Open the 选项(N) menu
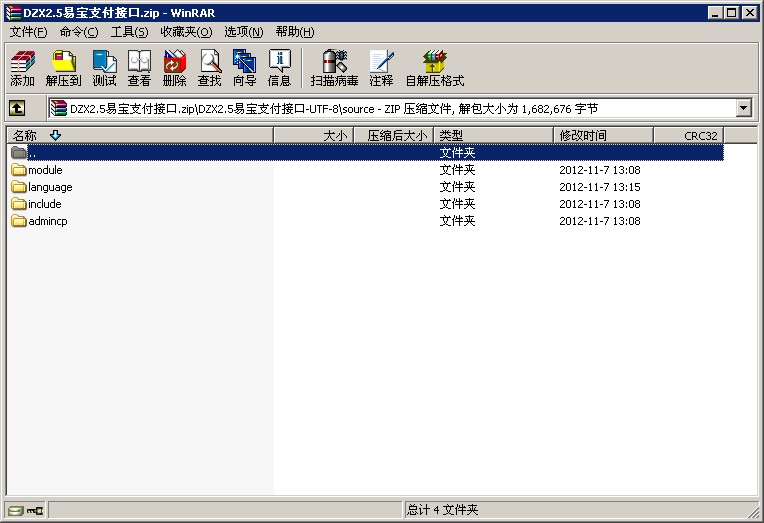The width and height of the screenshot is (764, 523). pyautogui.click(x=244, y=32)
